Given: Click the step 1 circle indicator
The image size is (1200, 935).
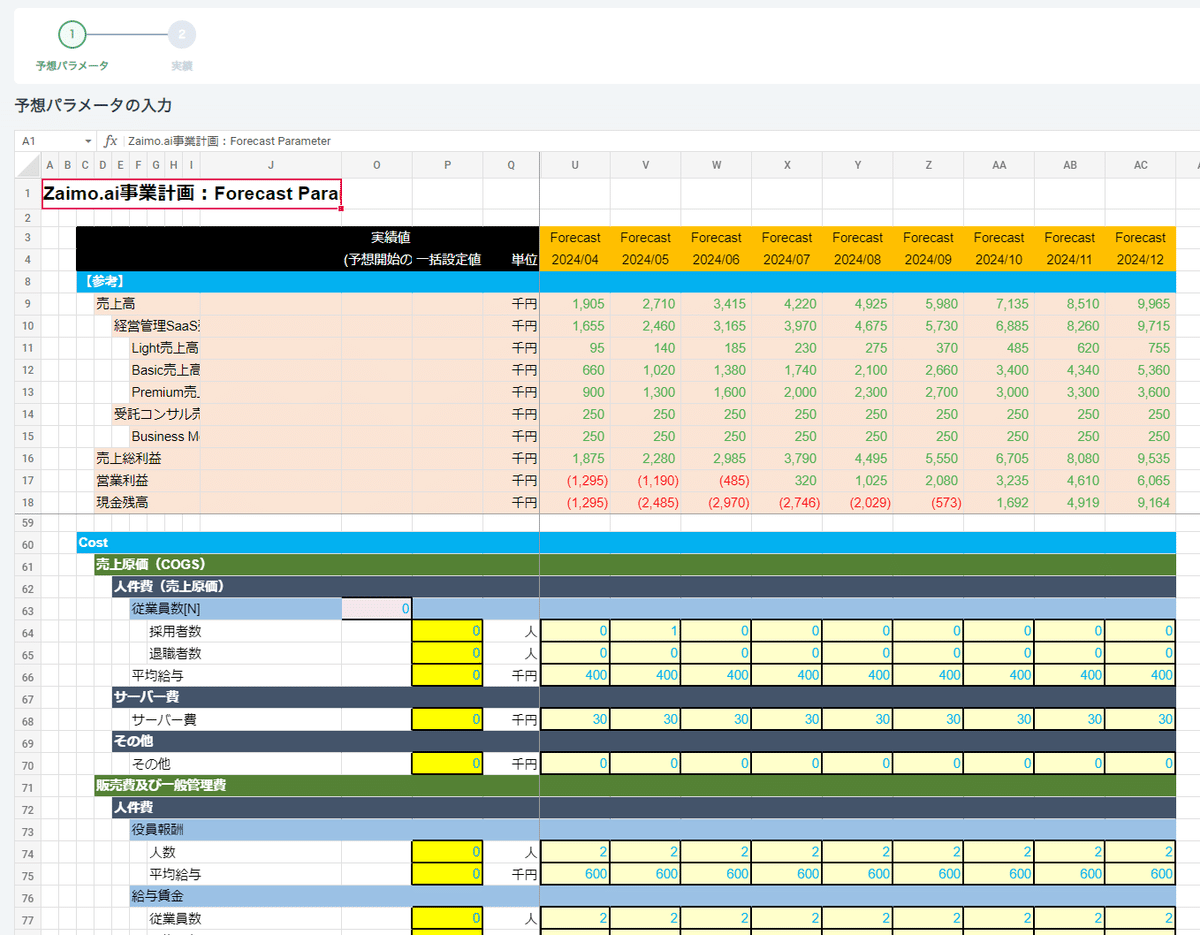Looking at the screenshot, I should coord(72,35).
